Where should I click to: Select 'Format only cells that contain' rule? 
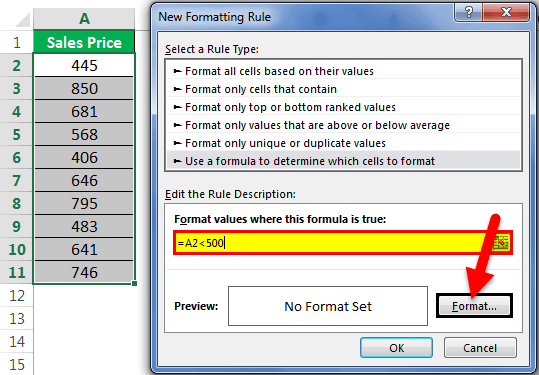343,89
